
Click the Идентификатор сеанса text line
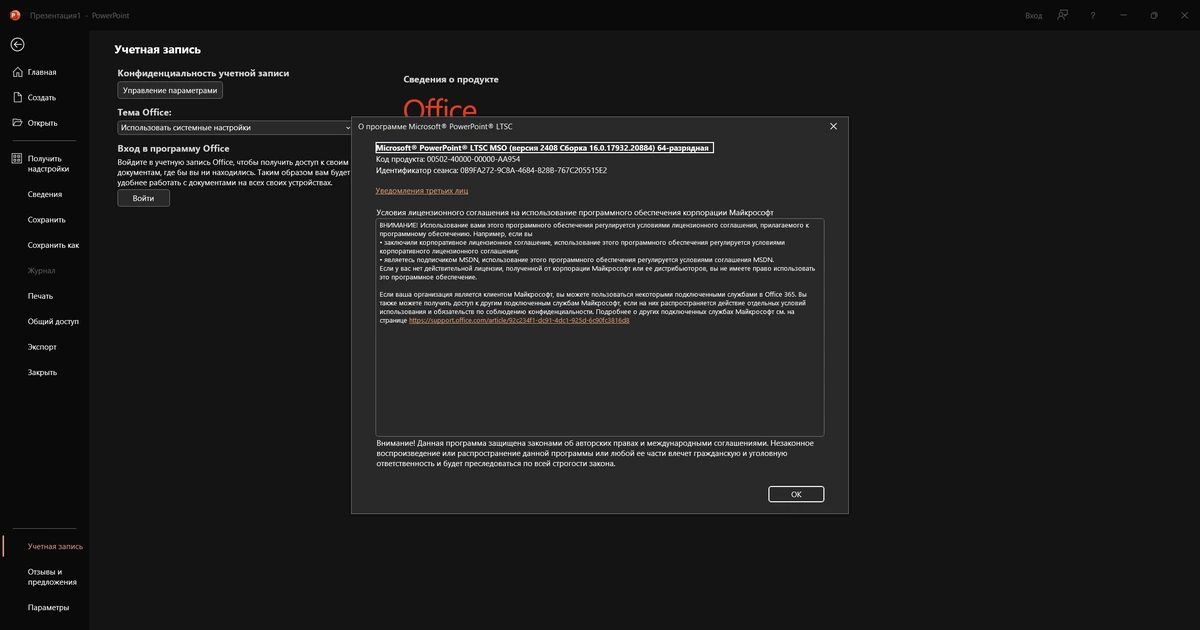[491, 170]
